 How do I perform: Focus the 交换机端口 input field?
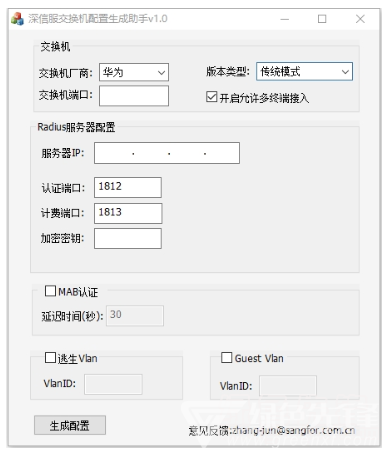(x=134, y=96)
